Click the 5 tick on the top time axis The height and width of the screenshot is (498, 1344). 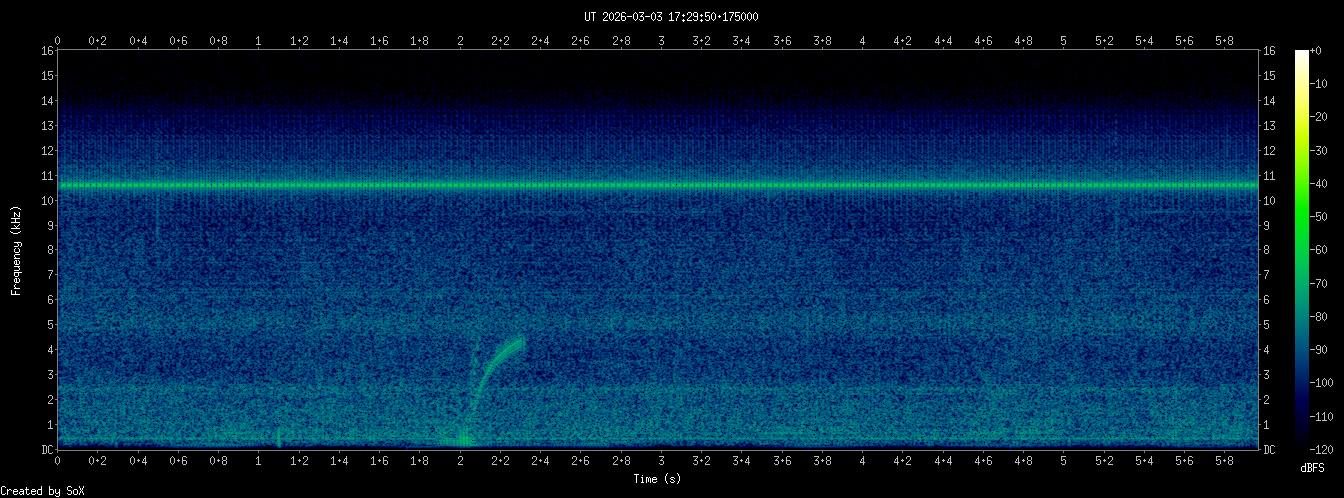pyautogui.click(x=1063, y=41)
